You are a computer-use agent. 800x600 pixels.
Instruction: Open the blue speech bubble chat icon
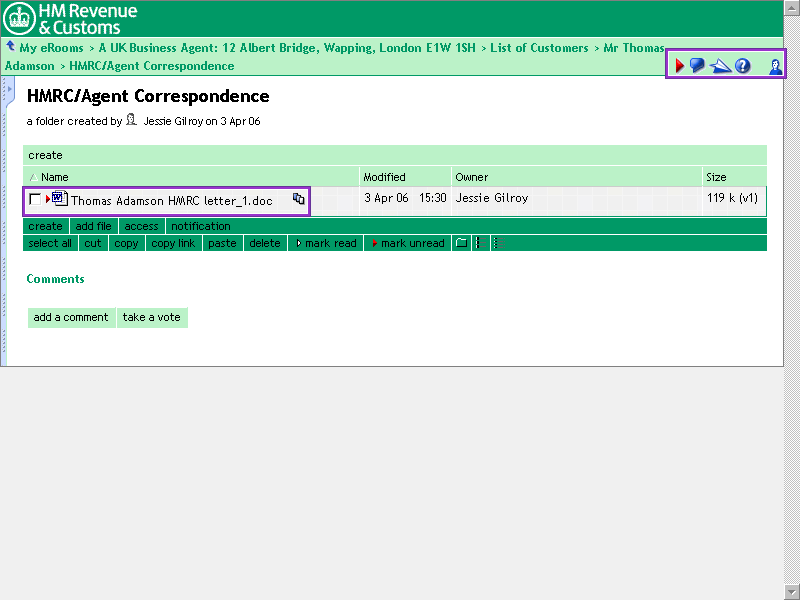pyautogui.click(x=697, y=66)
